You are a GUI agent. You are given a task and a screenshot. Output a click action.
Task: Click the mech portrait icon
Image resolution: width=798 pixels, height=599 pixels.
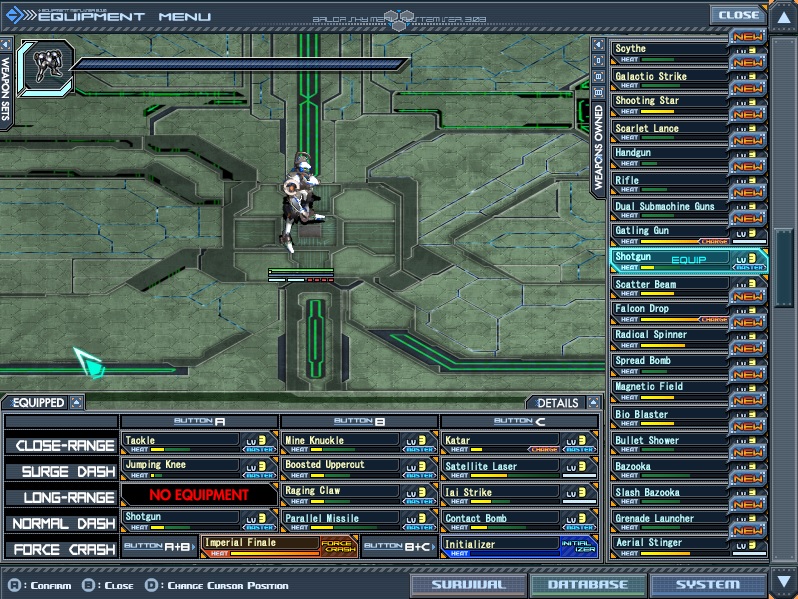[47, 67]
